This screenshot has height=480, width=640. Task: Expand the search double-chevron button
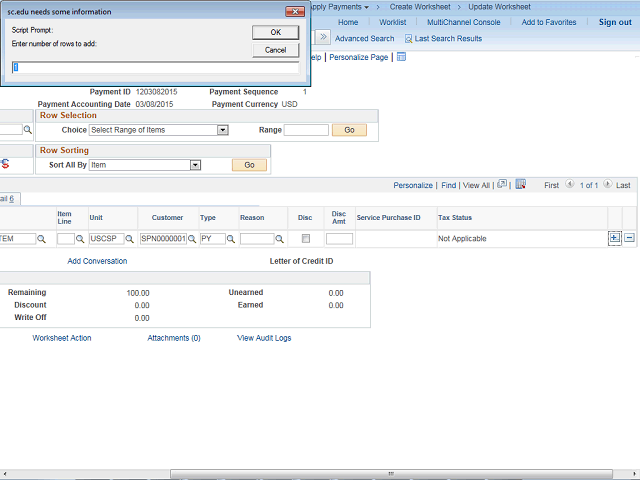323,38
